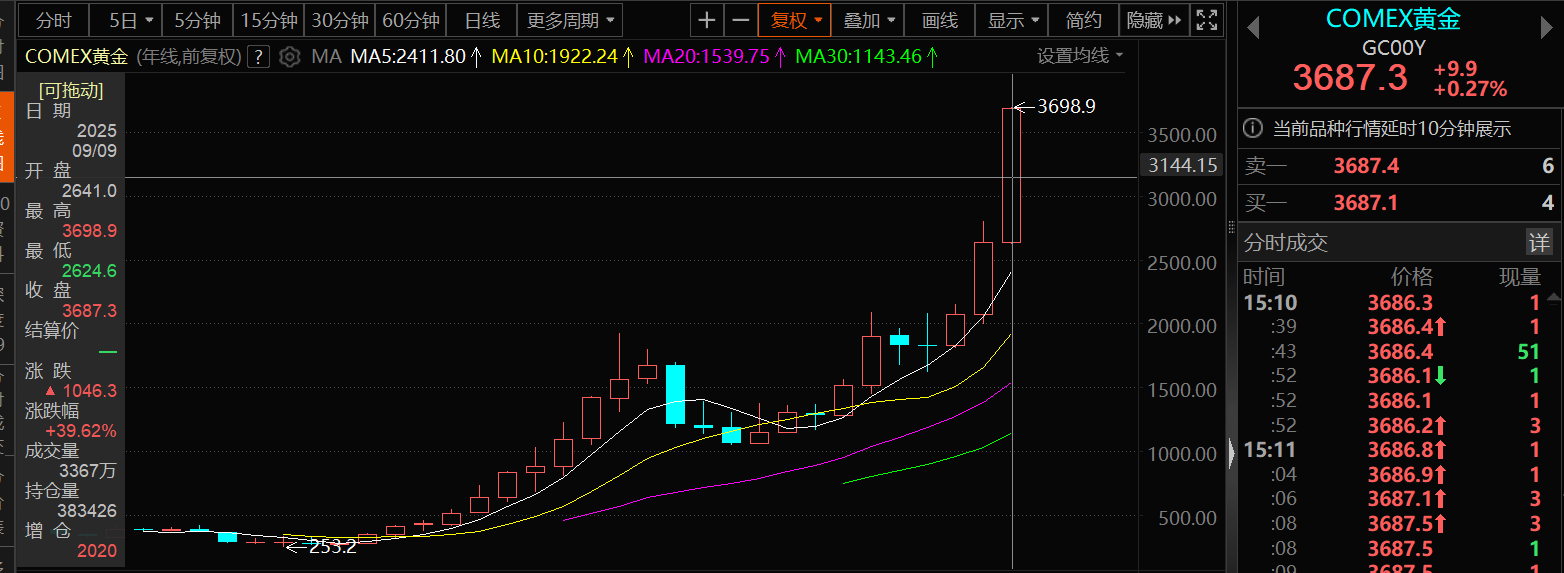This screenshot has height=573, width=1564.
Task: Click the delayed quote info icon
Action: coord(1253,128)
